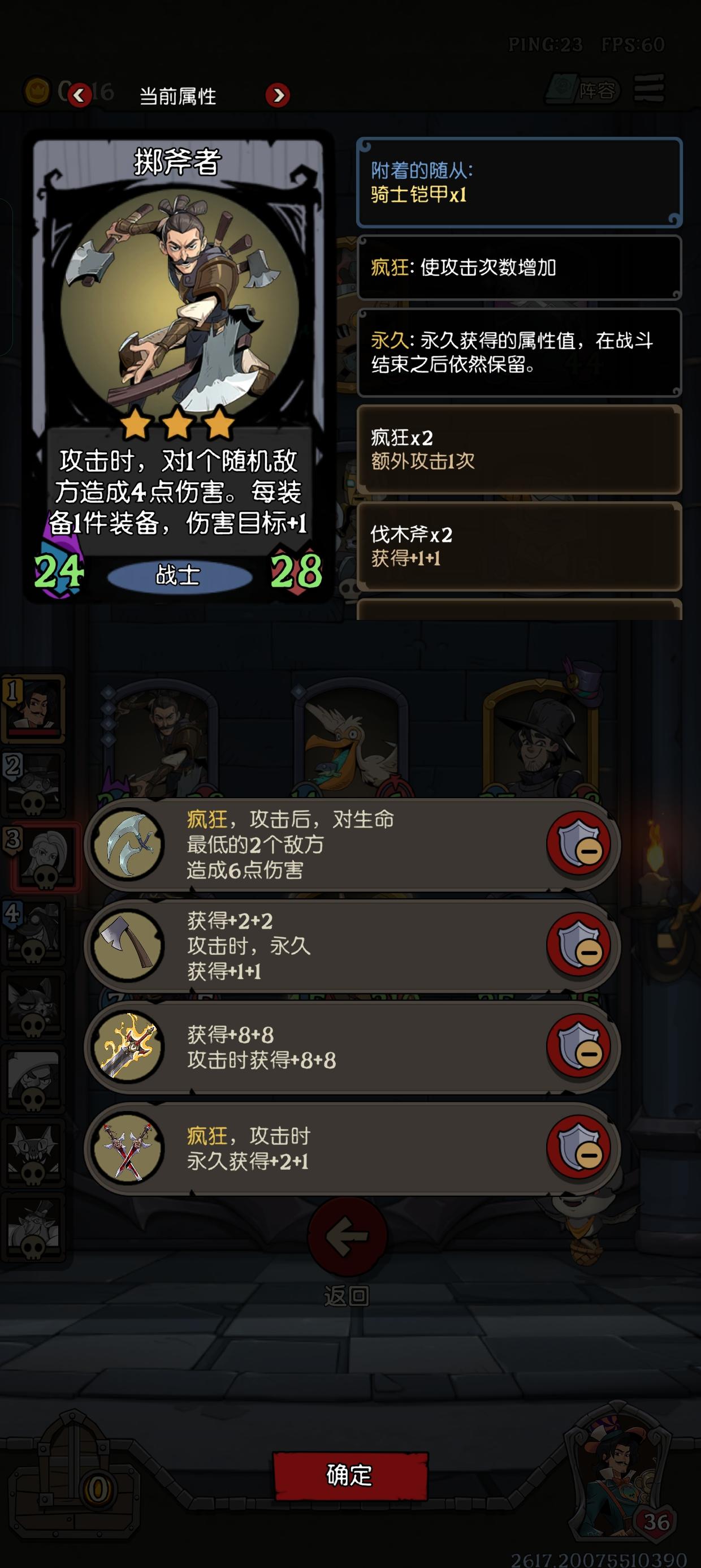
Task: Tap the crossed twin swords icon
Action: 128,1147
